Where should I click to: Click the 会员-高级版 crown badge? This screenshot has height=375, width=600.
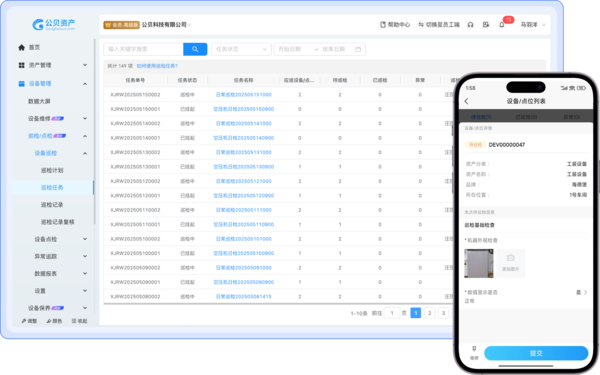(121, 25)
